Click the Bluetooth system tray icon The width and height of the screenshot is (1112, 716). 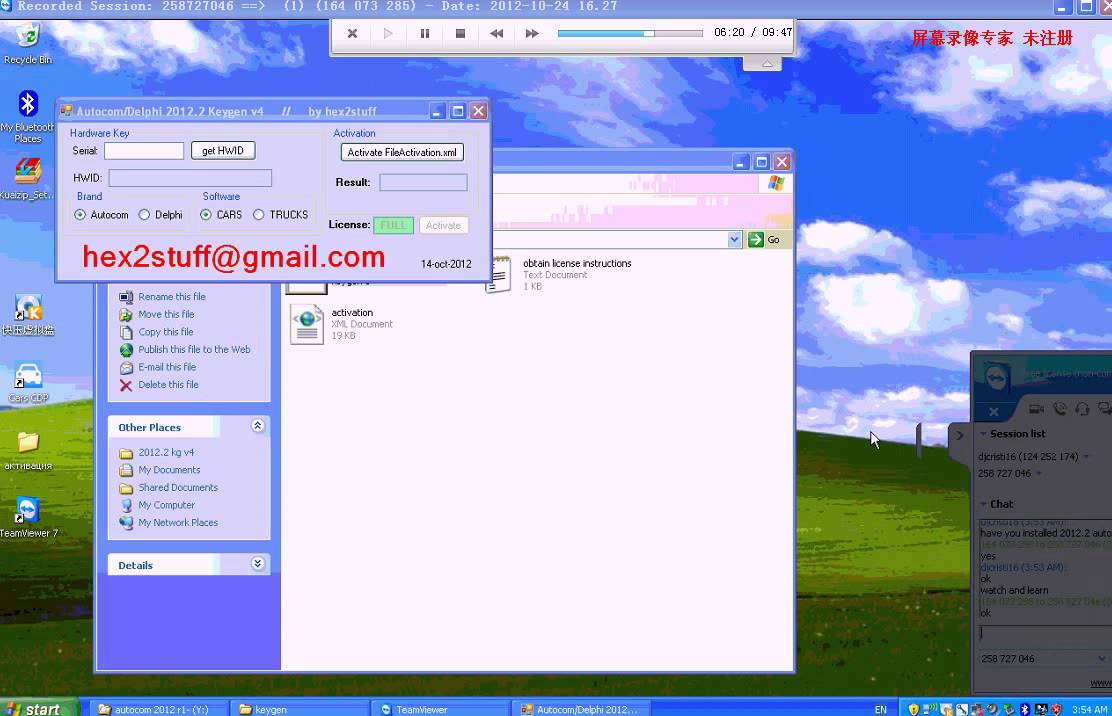click(x=1024, y=709)
